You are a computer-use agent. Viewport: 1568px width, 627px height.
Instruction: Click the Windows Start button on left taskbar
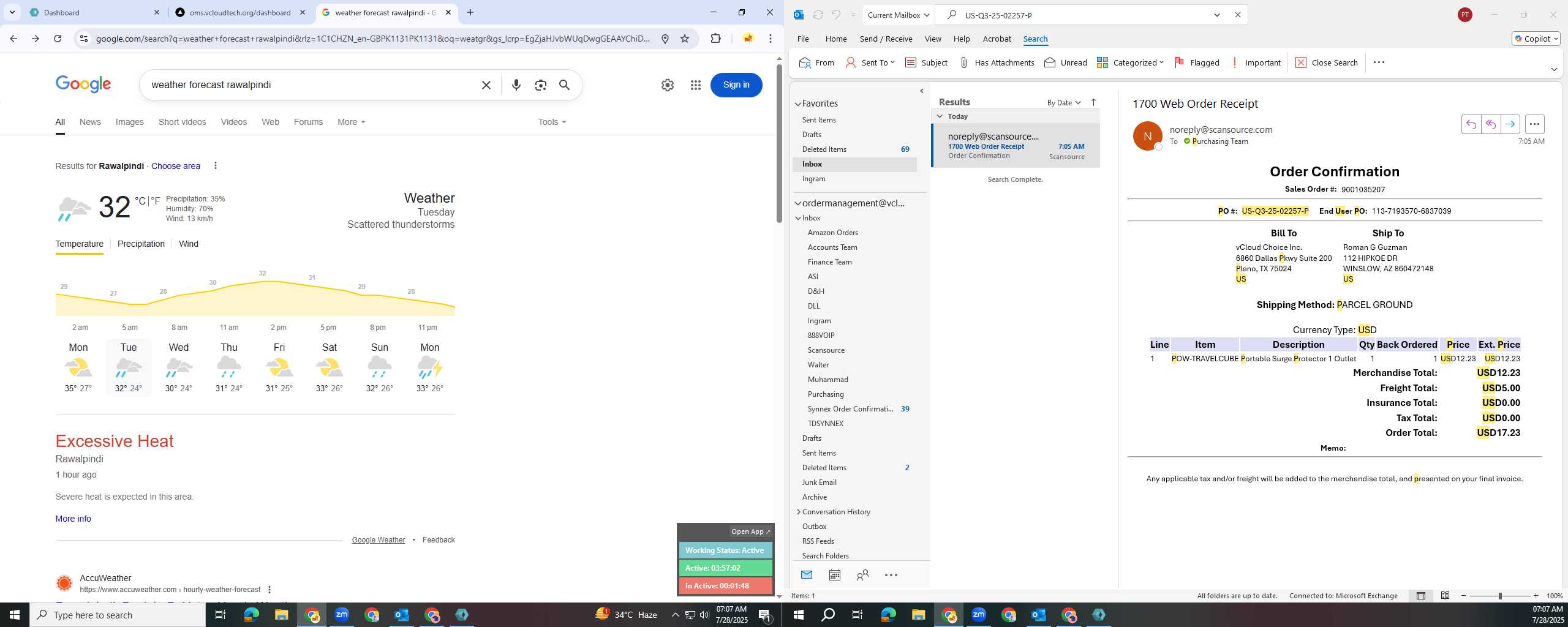15,615
